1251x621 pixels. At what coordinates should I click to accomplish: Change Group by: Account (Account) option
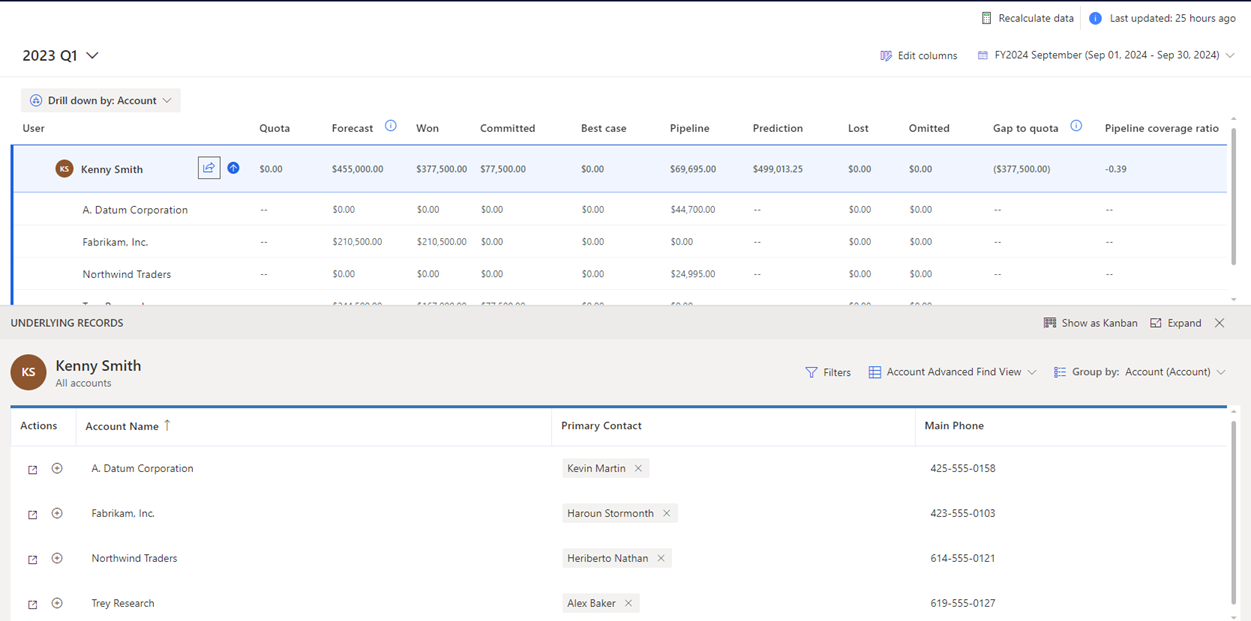pyautogui.click(x=1139, y=372)
